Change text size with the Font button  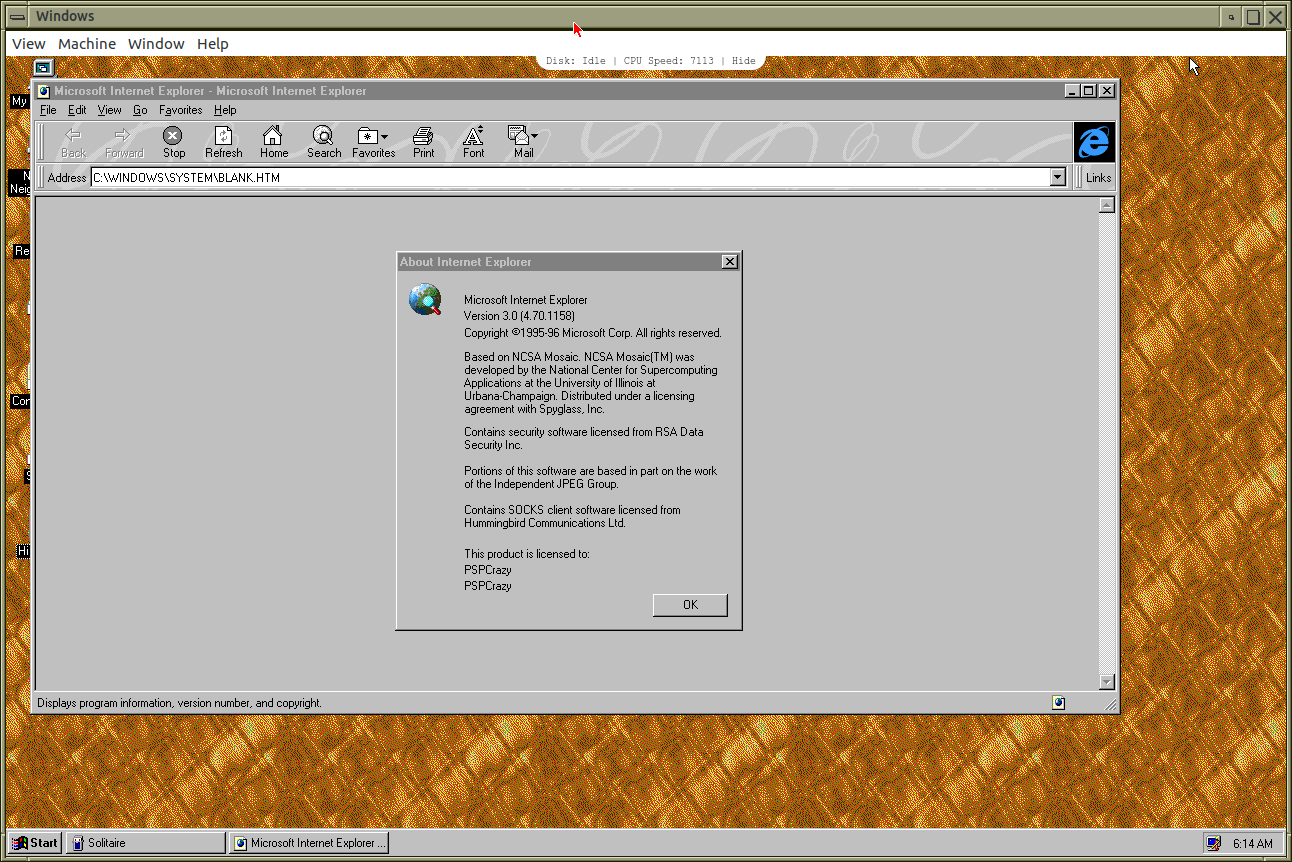(474, 142)
